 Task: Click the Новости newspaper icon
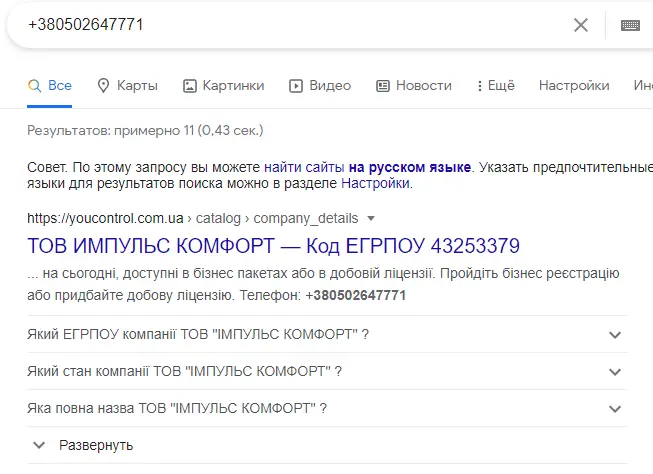tap(383, 86)
